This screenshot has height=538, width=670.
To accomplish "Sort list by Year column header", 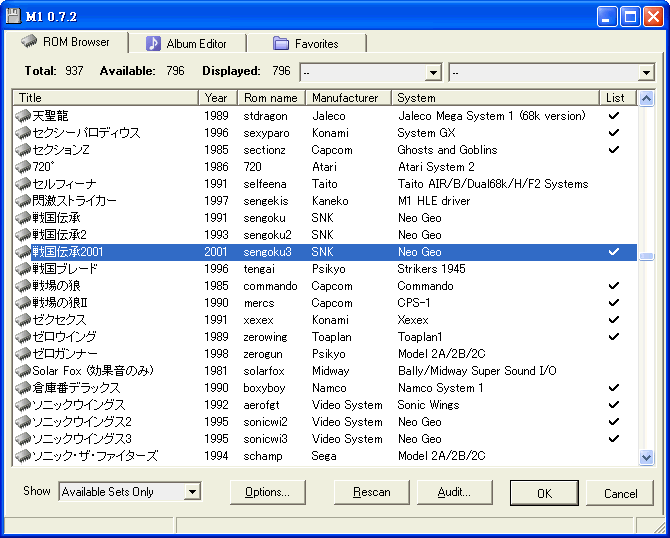I will [218, 98].
